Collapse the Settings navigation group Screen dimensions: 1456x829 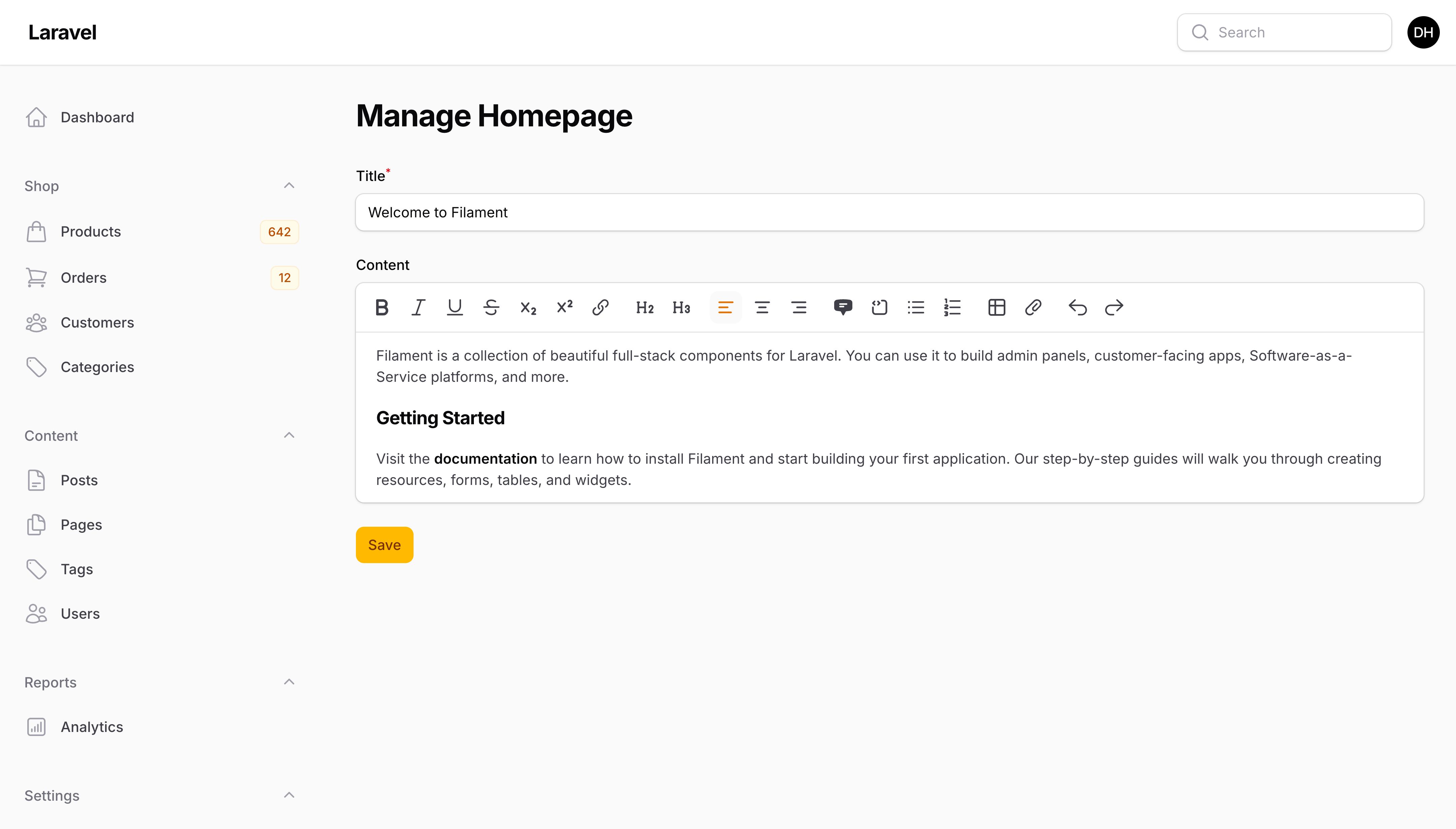(289, 795)
